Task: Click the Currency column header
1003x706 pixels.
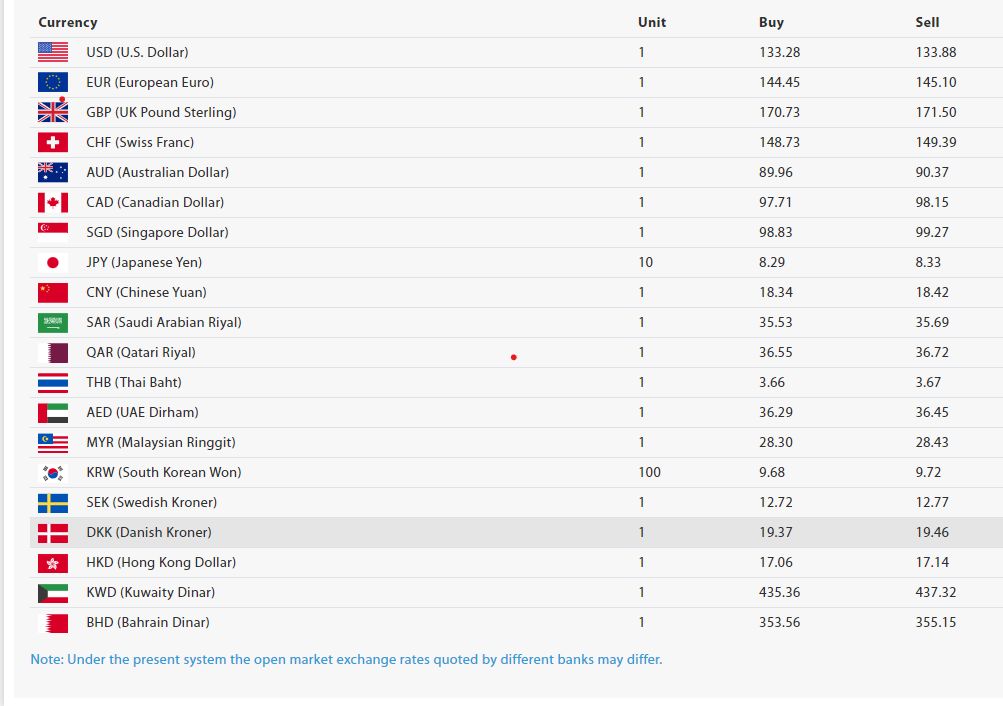Action: pos(68,22)
